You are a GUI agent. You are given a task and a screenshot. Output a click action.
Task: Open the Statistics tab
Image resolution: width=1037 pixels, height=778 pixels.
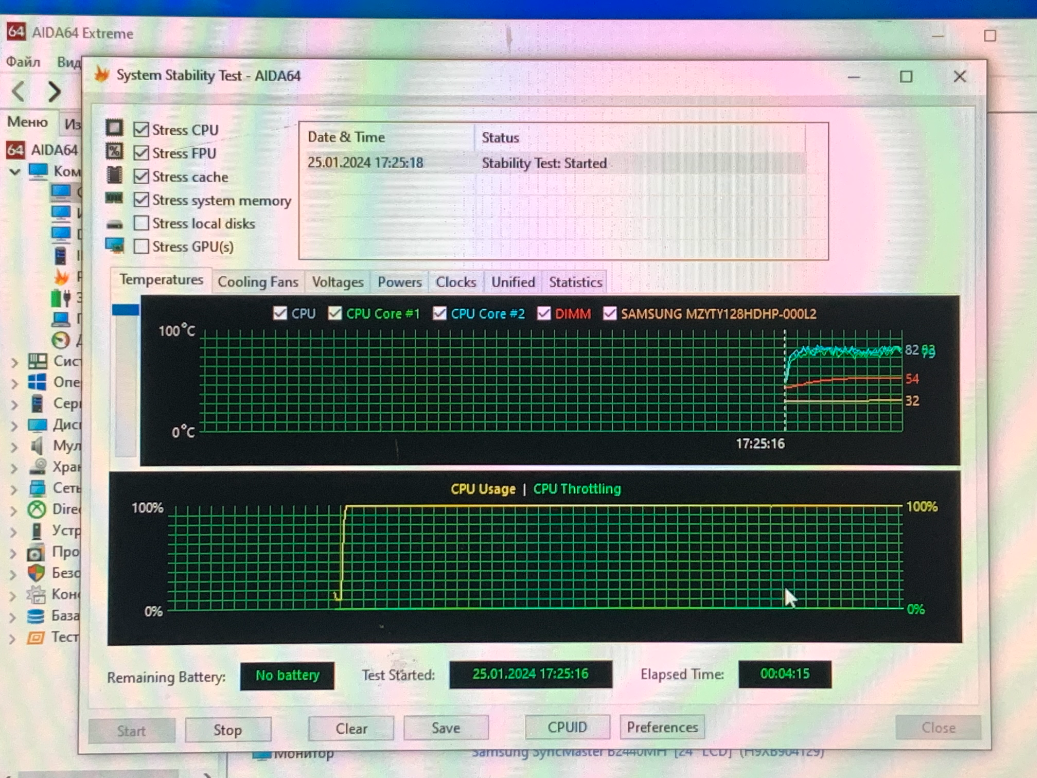pos(575,282)
